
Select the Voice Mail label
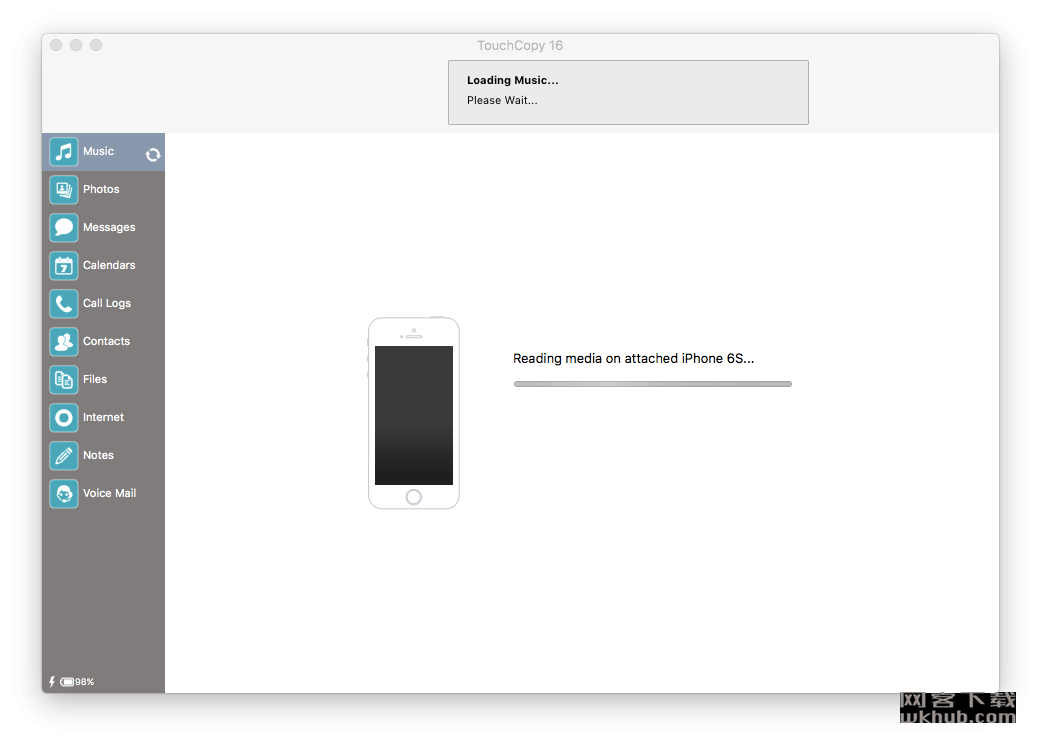click(110, 493)
